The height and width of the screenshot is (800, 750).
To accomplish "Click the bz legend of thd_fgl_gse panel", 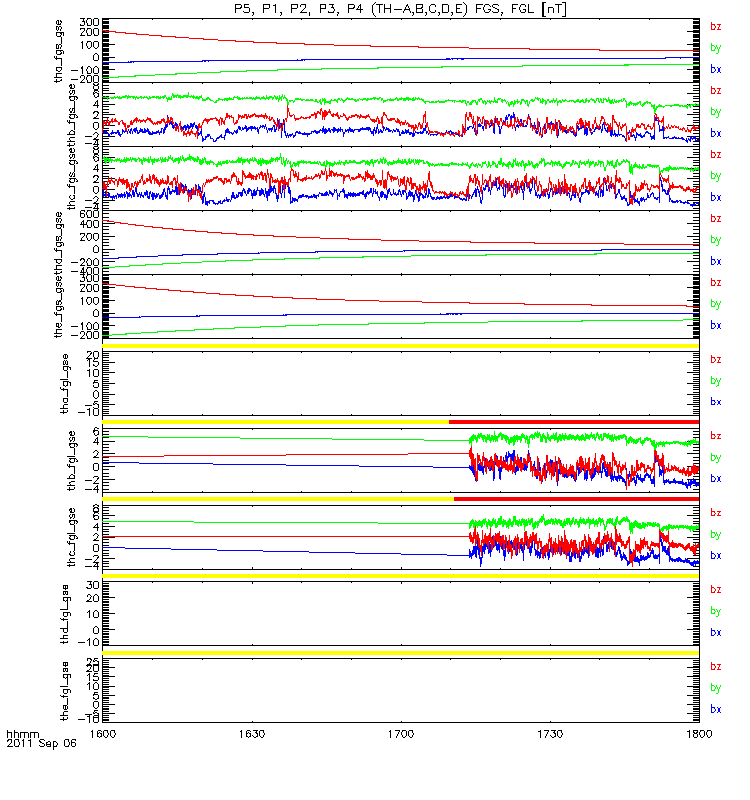I will (716, 590).
